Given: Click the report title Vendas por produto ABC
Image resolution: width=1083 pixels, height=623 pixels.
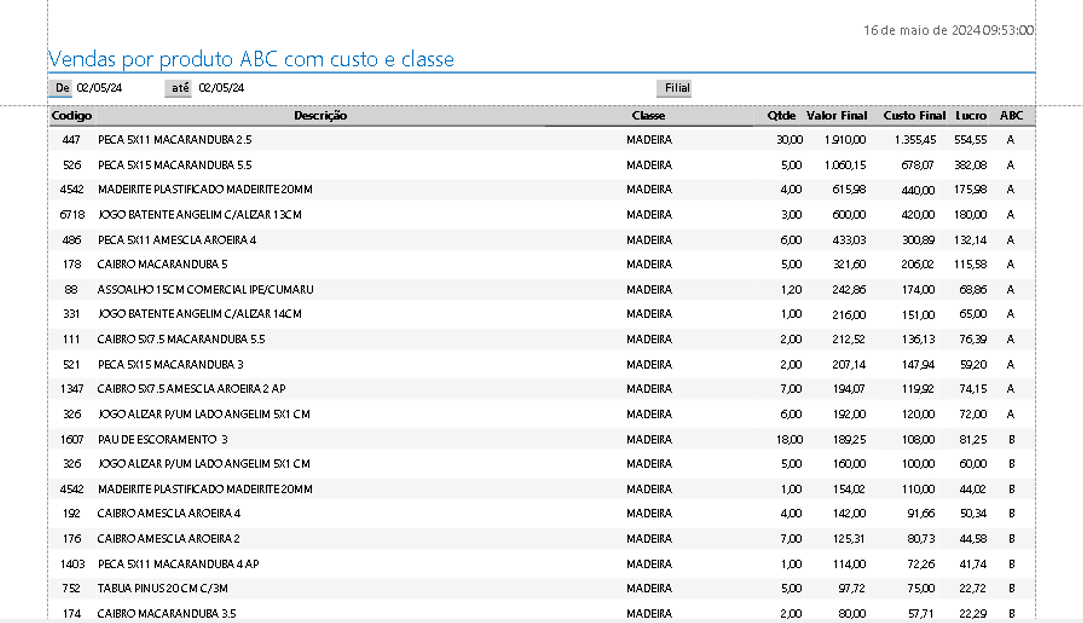Looking at the screenshot, I should pyautogui.click(x=251, y=60).
